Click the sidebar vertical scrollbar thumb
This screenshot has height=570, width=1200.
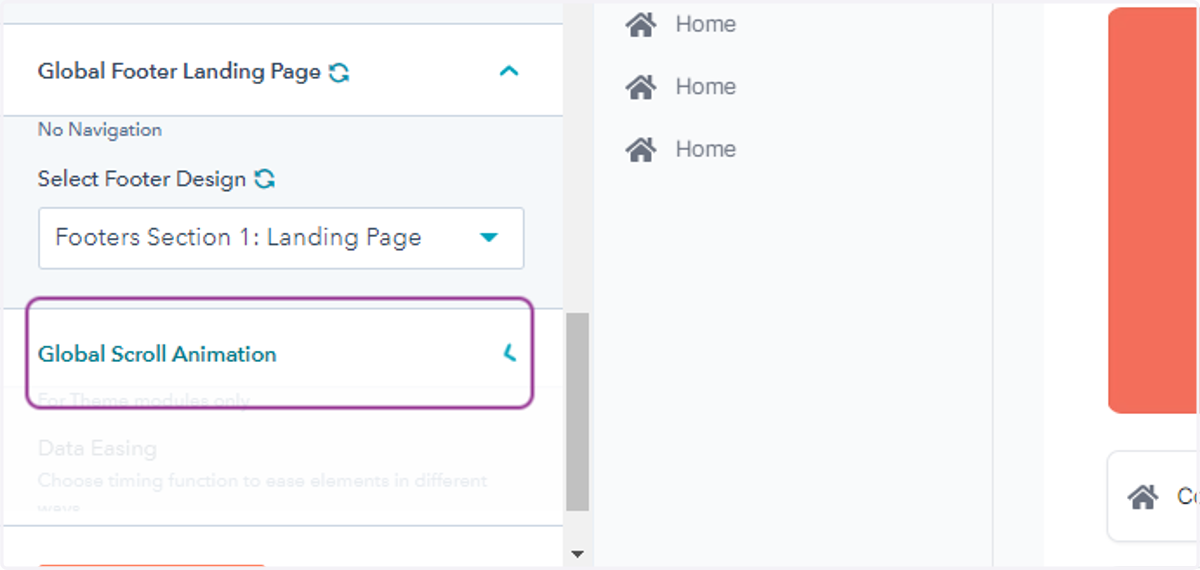pyautogui.click(x=577, y=412)
